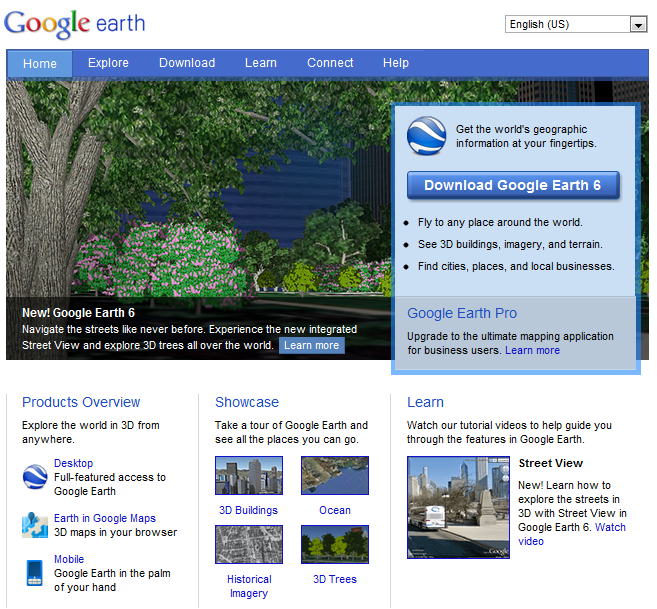This screenshot has height=609, width=657.
Task: Open the Explore tab
Action: coord(108,63)
